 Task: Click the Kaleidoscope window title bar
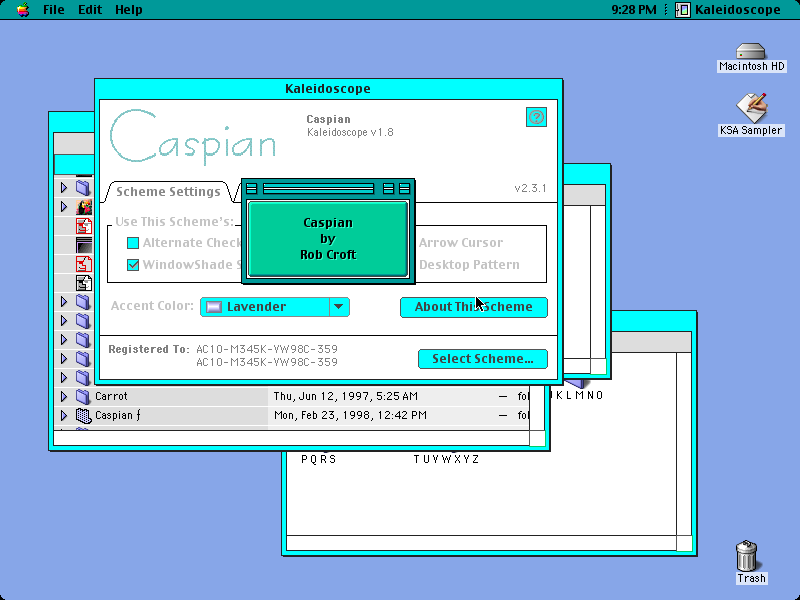pos(328,89)
